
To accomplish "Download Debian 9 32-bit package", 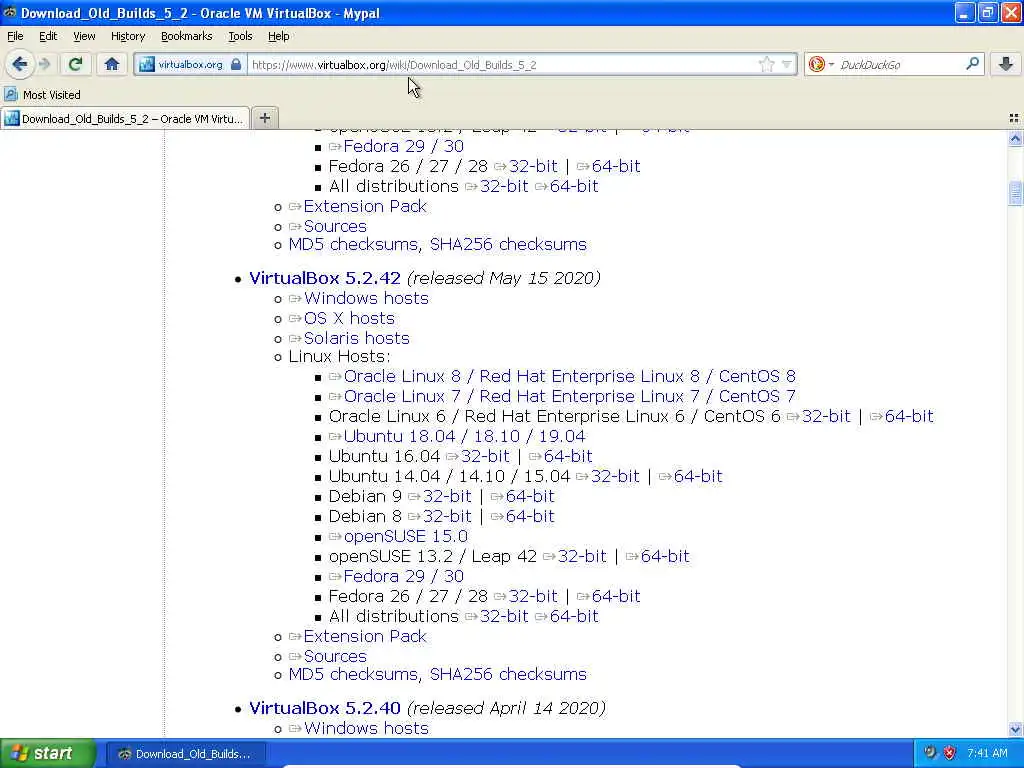I will pyautogui.click(x=447, y=496).
